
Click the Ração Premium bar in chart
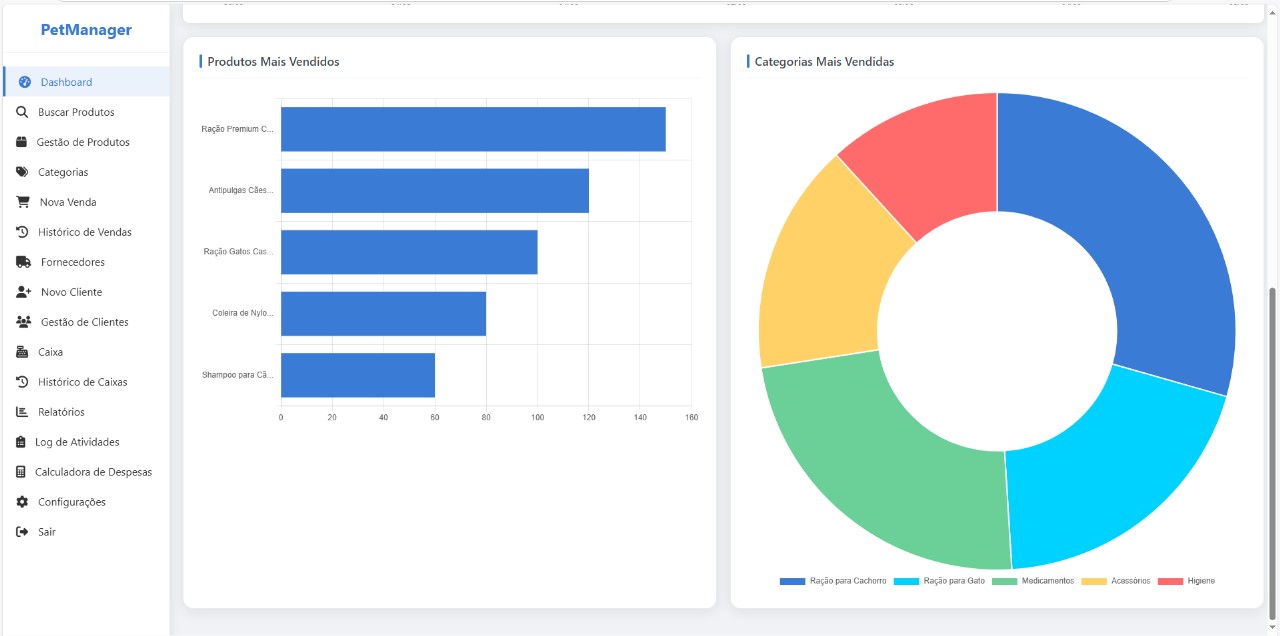pyautogui.click(x=472, y=129)
